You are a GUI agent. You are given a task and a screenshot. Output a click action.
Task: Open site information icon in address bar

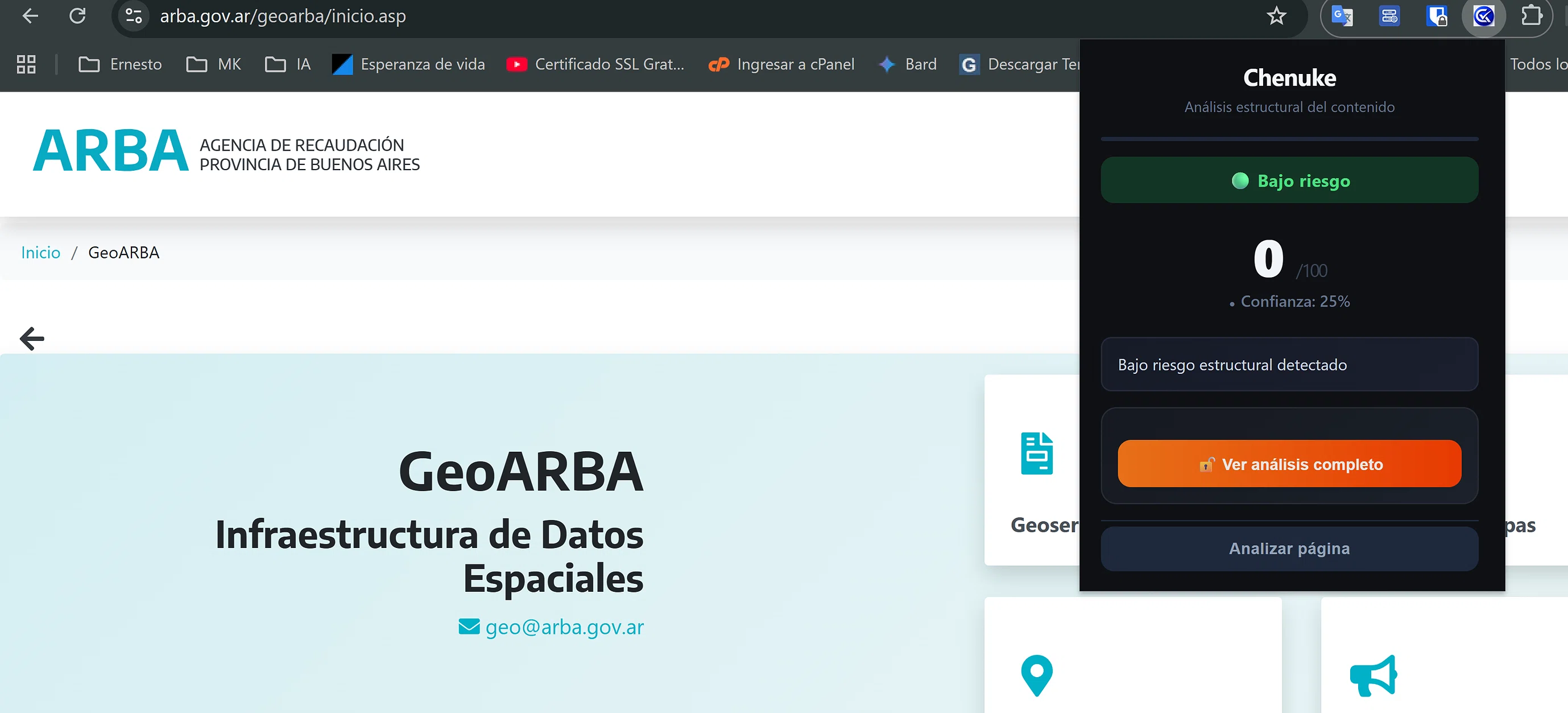click(133, 16)
